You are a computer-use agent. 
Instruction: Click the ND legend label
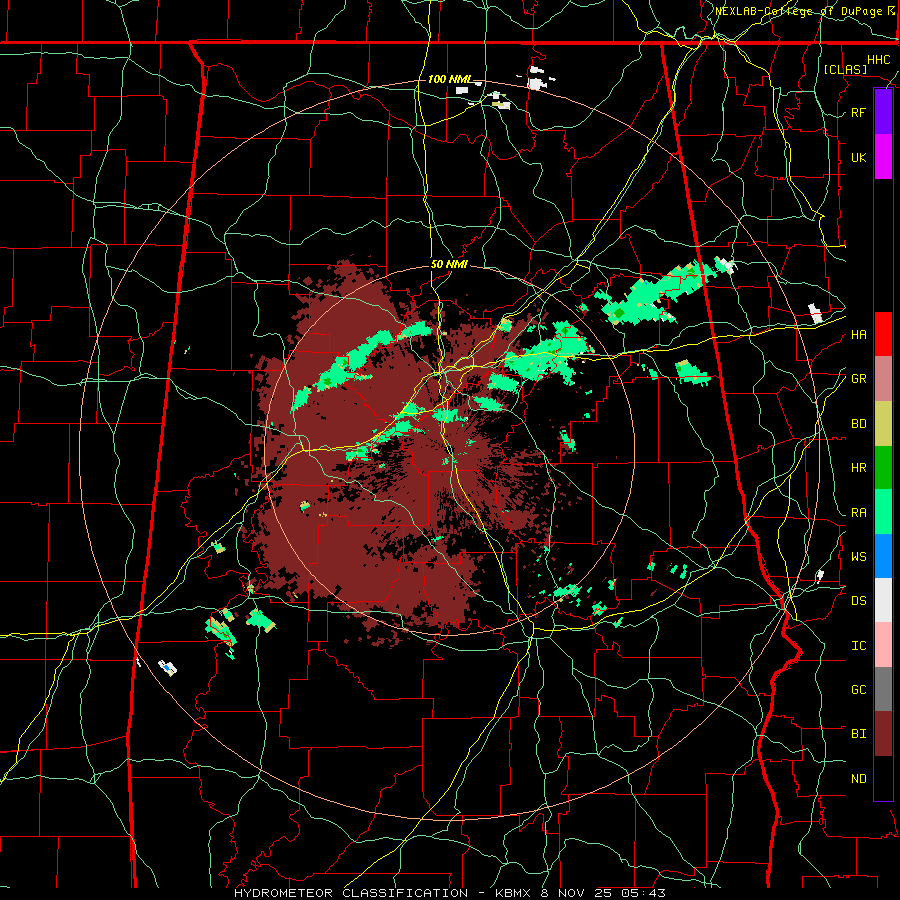858,779
